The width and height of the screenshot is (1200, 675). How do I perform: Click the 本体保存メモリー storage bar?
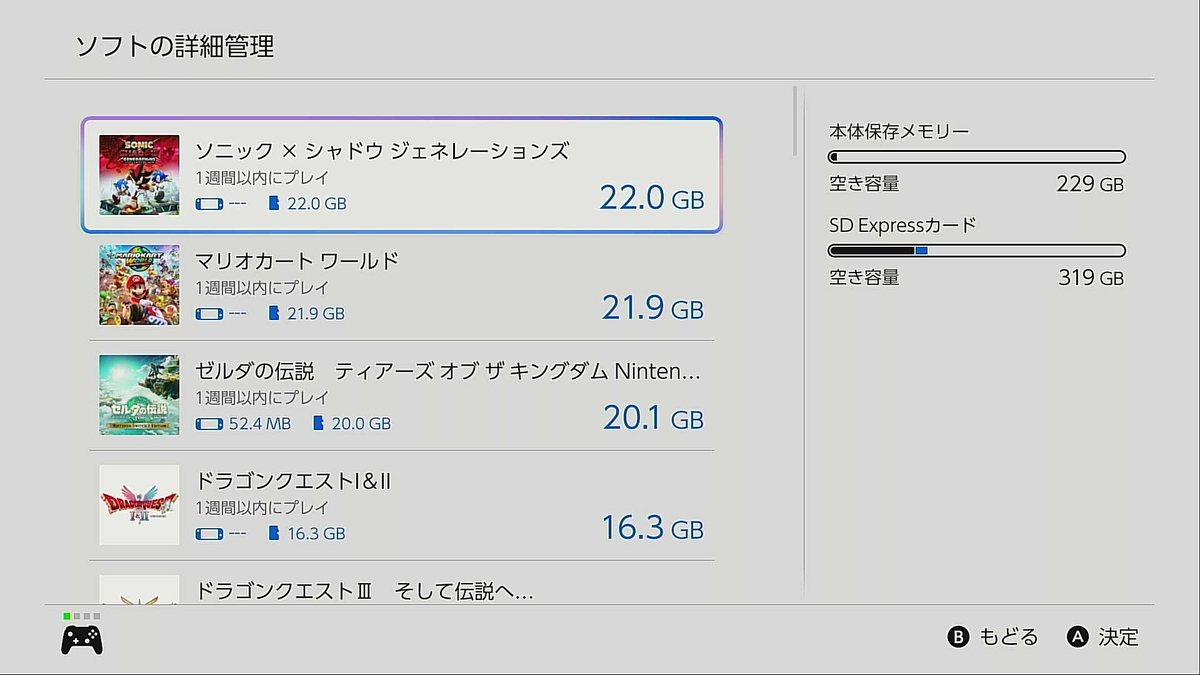977,157
